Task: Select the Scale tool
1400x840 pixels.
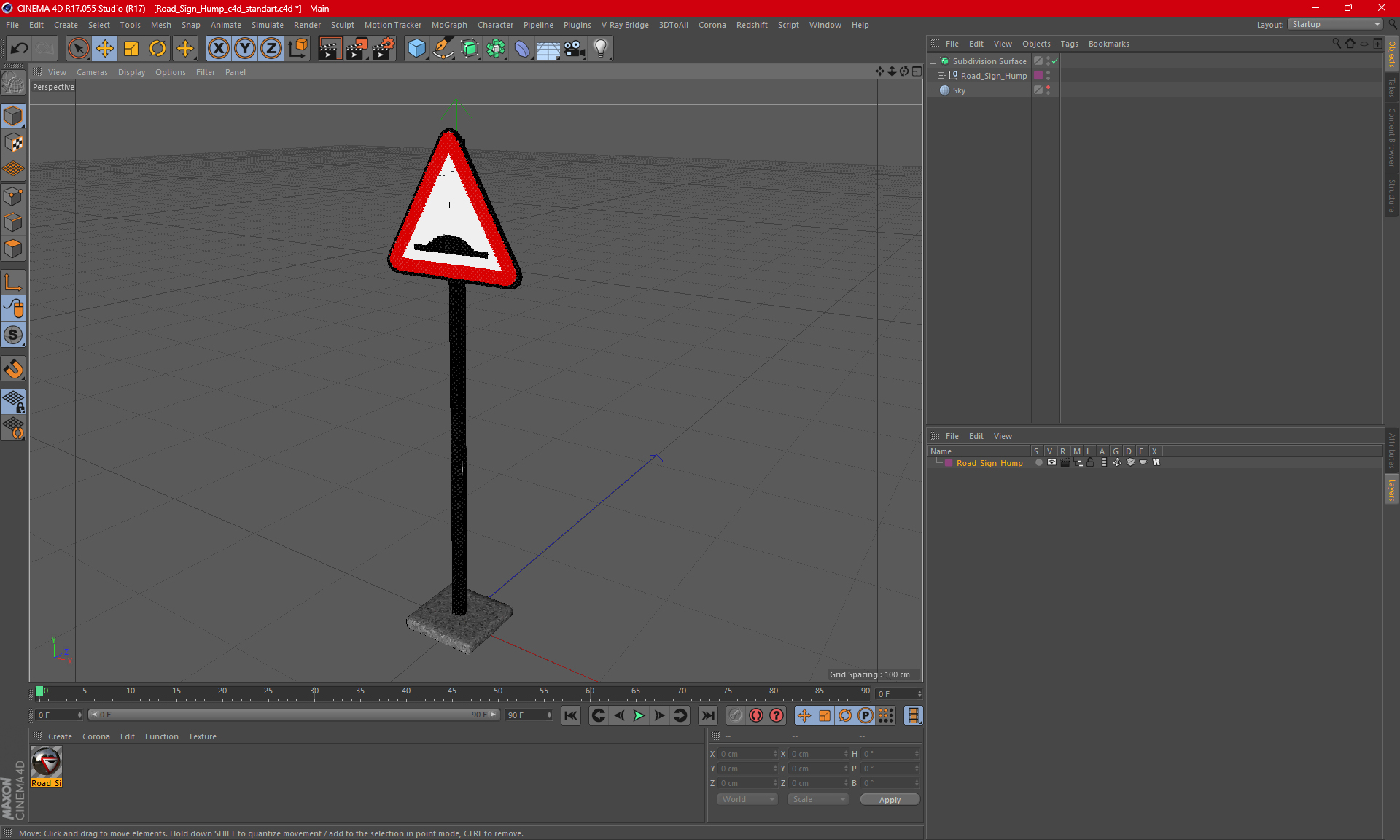Action: pos(131,49)
